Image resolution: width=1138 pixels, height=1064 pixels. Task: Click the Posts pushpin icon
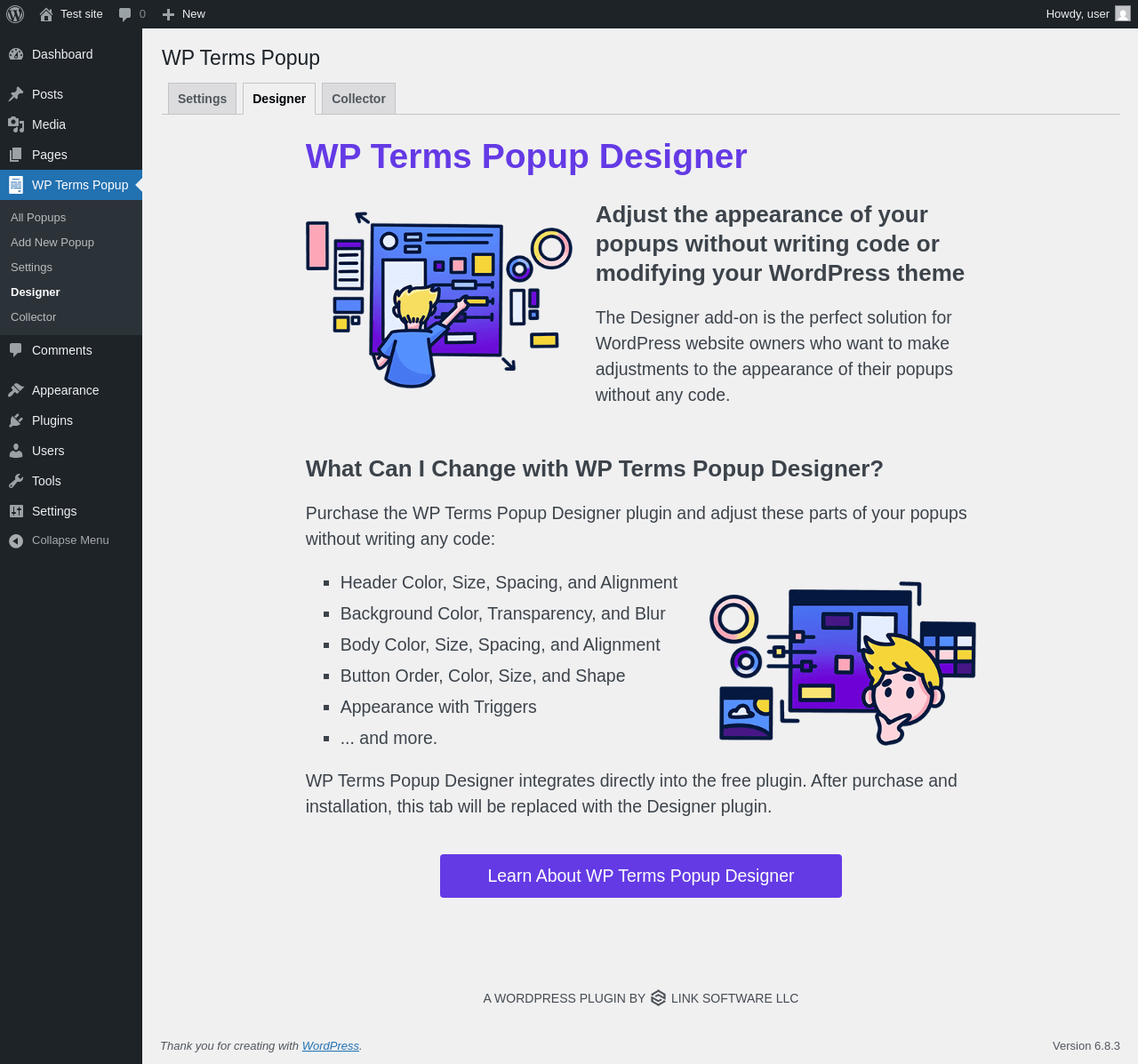coord(16,94)
